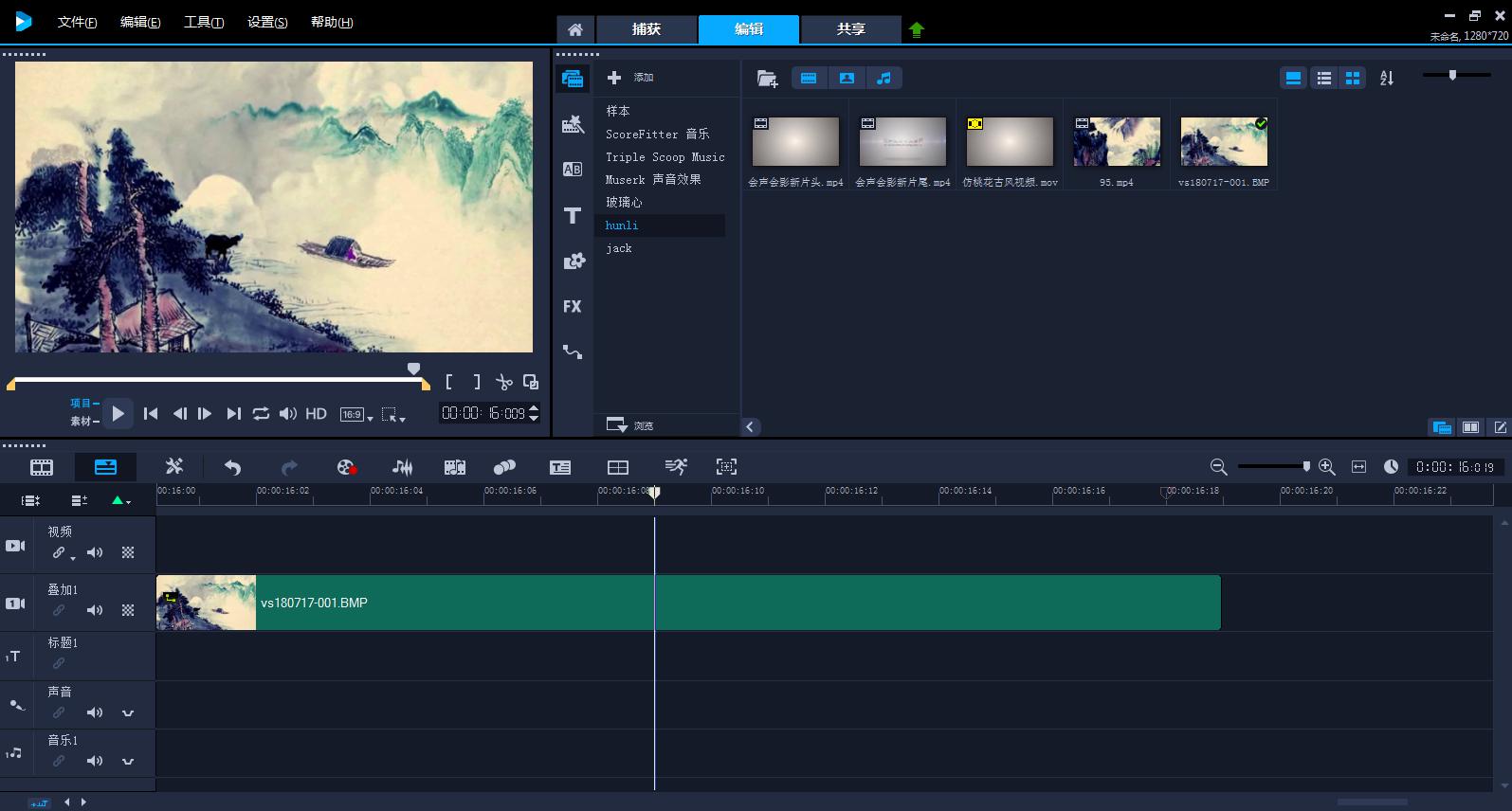Step to next frame

(x=205, y=413)
